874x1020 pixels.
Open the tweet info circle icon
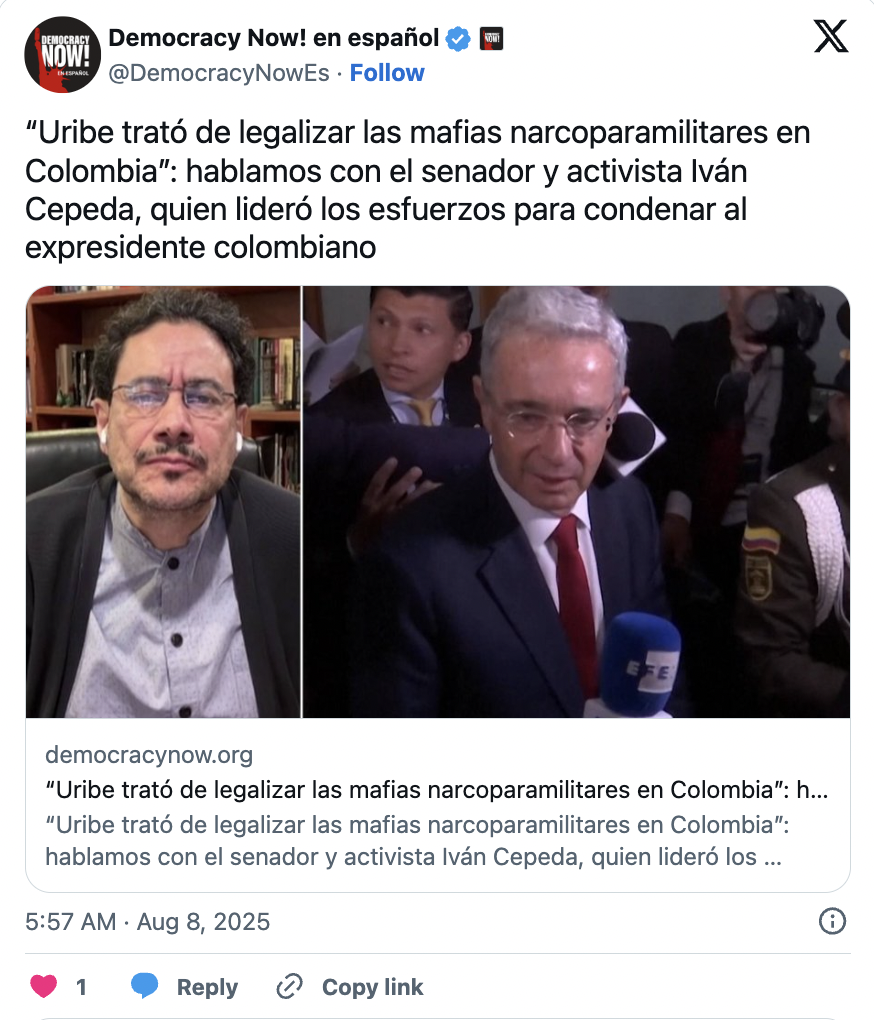[x=832, y=921]
